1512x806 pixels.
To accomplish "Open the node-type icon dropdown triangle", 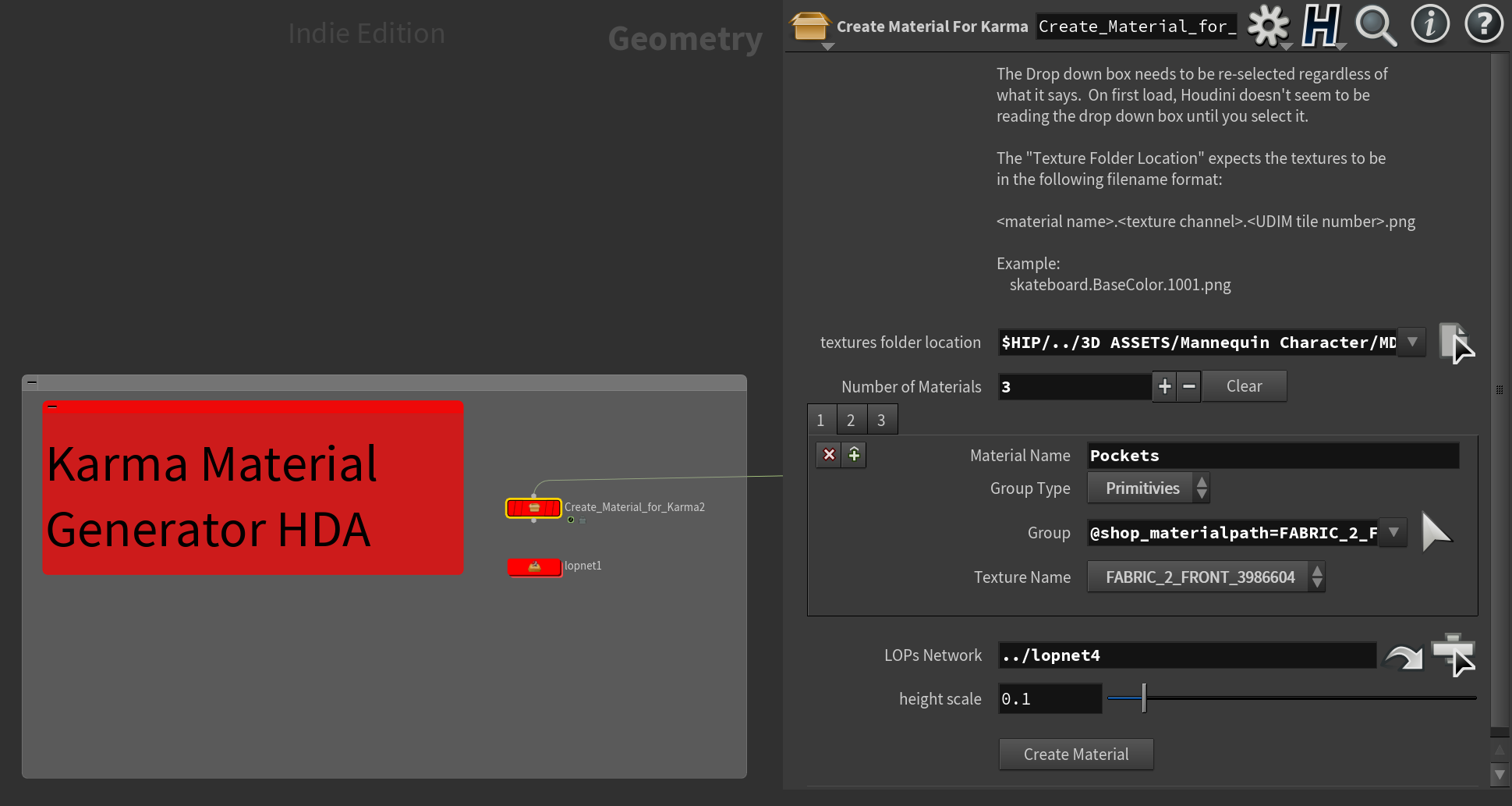I will [828, 47].
